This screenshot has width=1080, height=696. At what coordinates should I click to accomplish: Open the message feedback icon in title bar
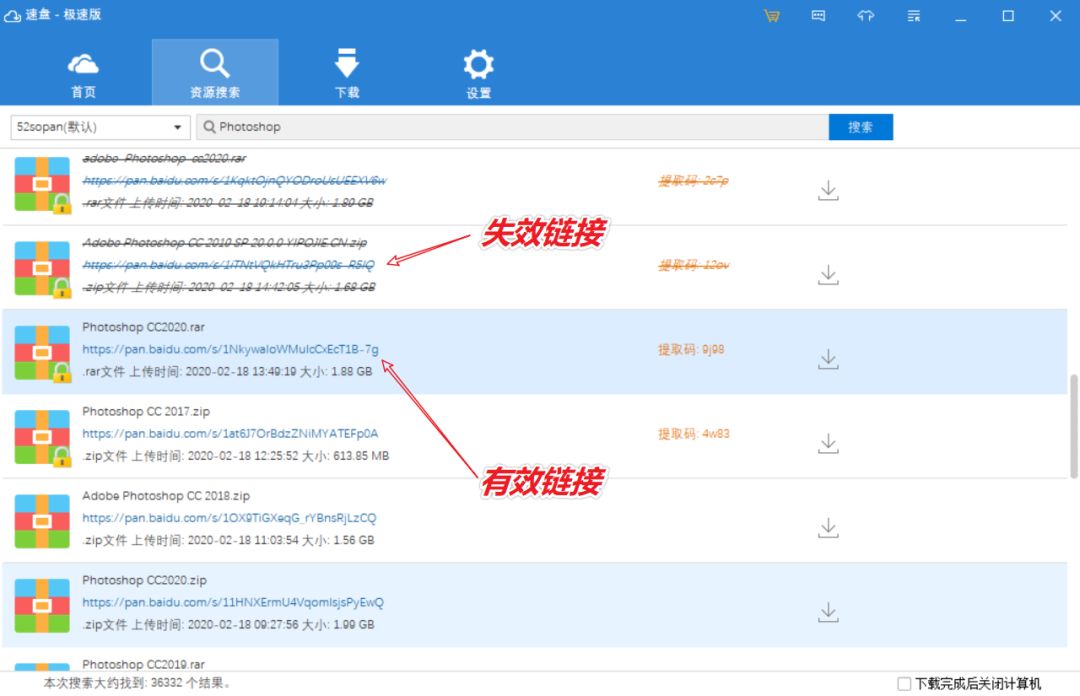pos(818,16)
